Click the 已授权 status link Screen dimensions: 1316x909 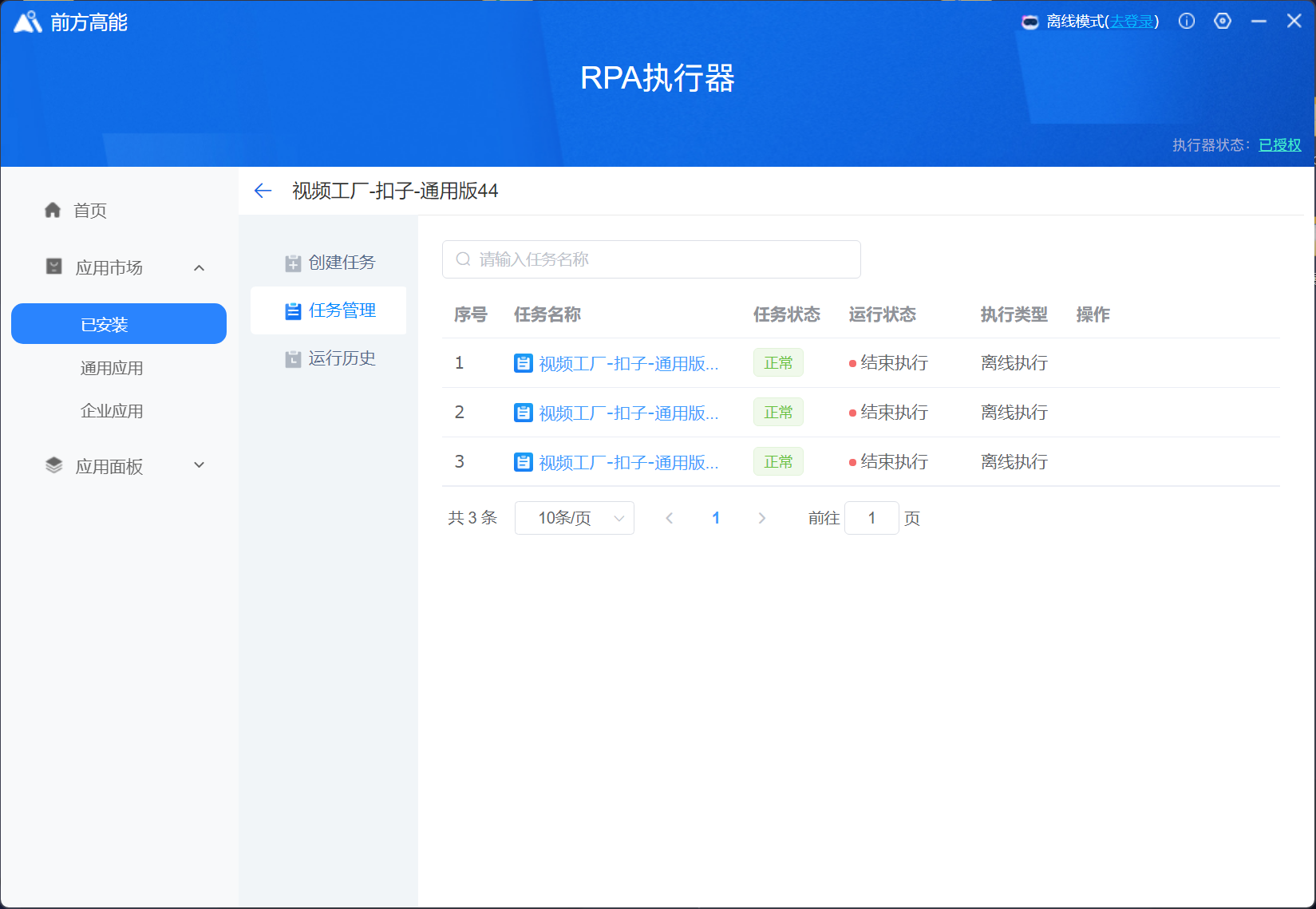(x=1279, y=144)
